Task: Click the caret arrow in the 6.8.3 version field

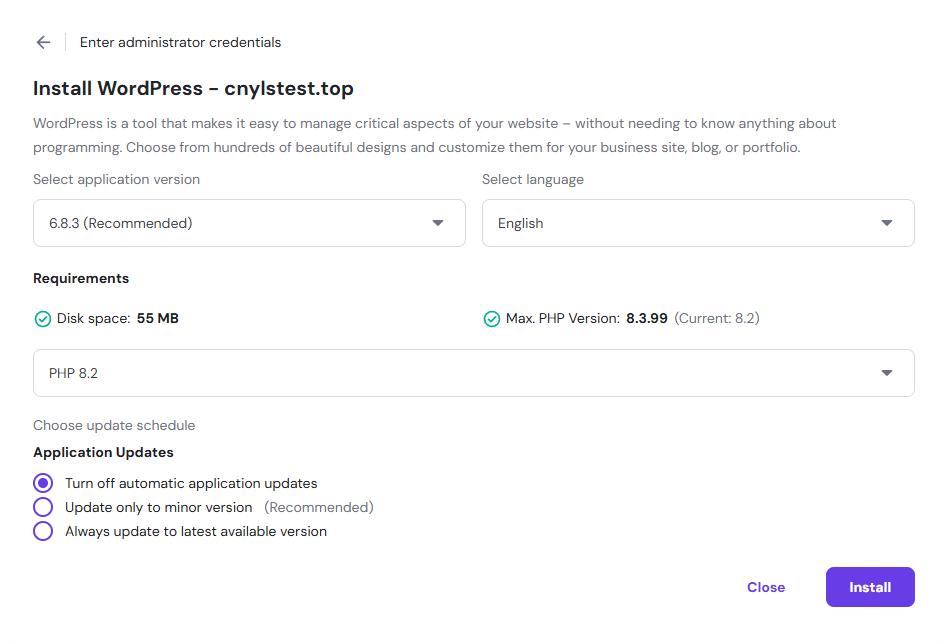Action: pos(437,223)
